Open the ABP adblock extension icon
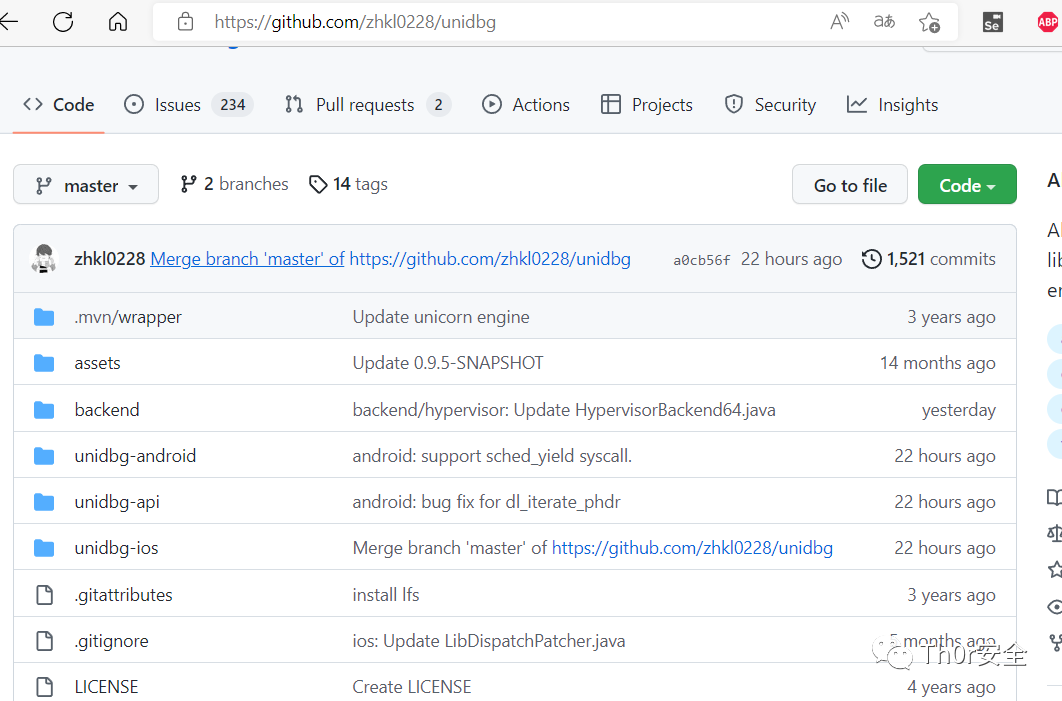Viewport: 1062px width, 701px height. pos(1048,22)
